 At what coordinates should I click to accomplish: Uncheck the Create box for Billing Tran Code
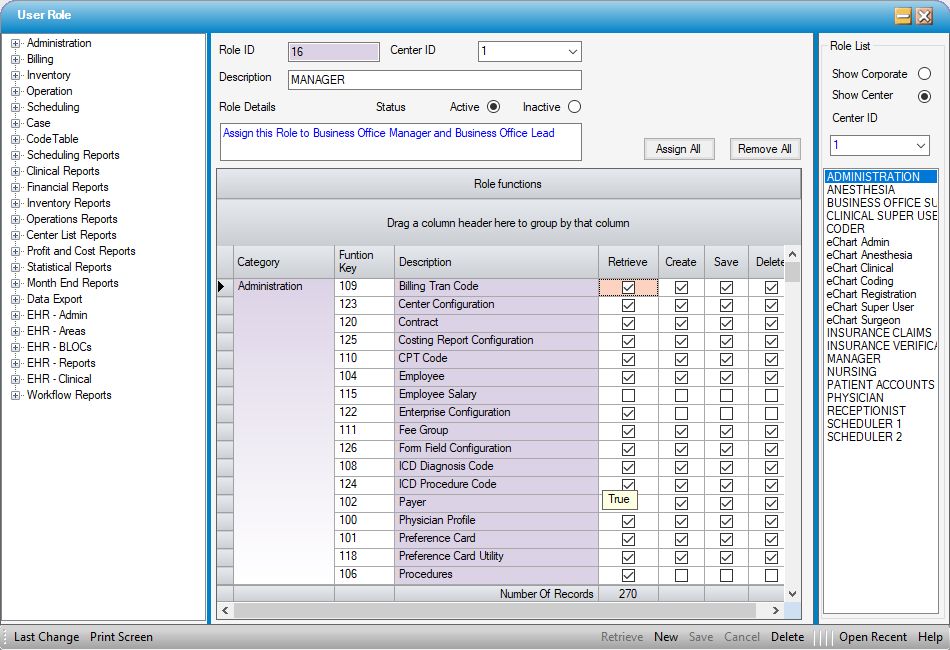[x=681, y=288]
